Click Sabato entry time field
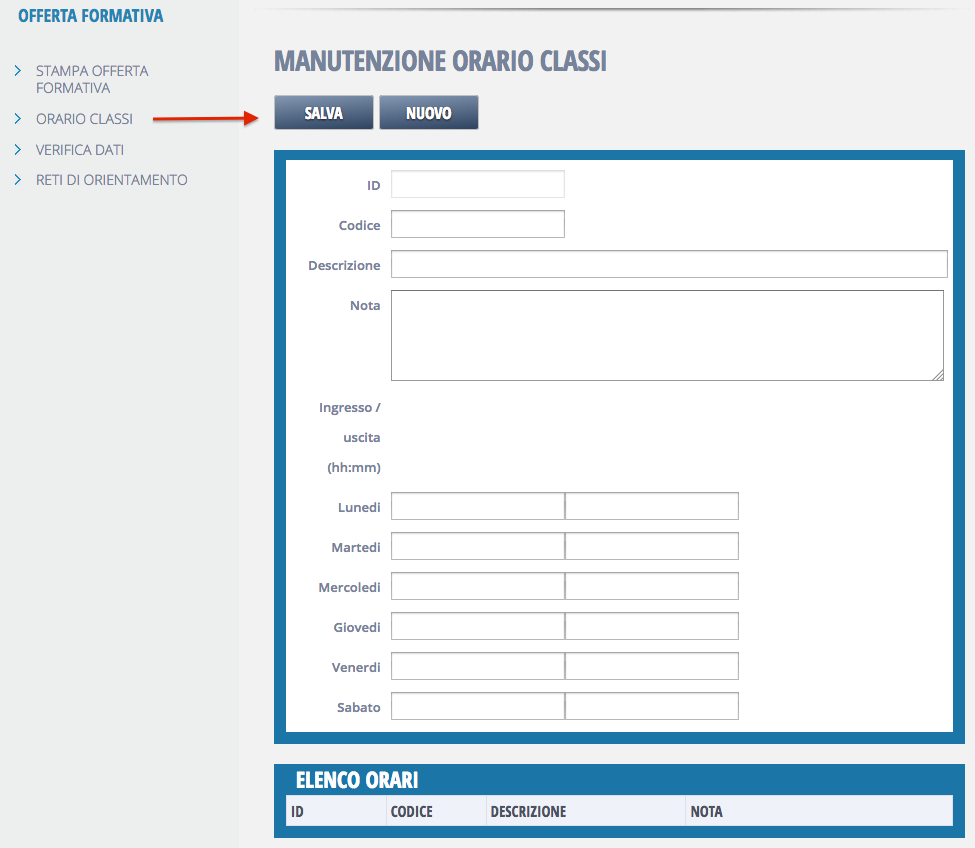This screenshot has height=848, width=975. 477,706
